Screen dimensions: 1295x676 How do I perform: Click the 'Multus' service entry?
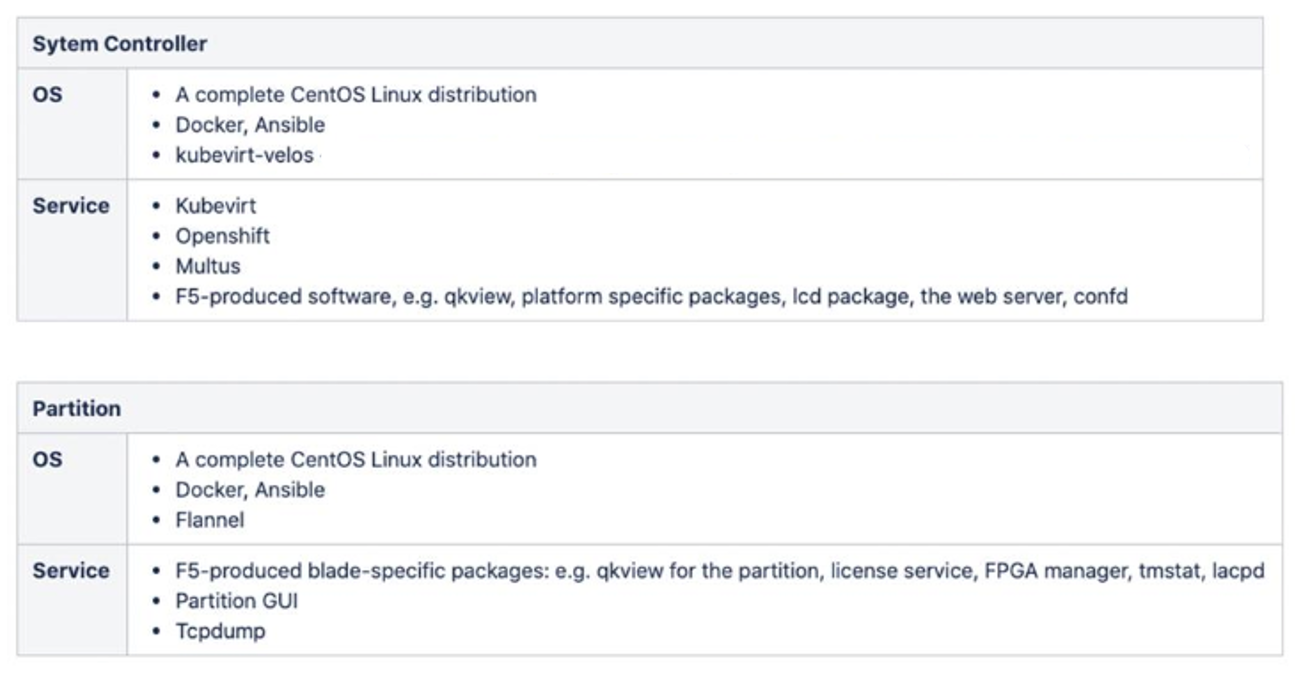click(208, 267)
